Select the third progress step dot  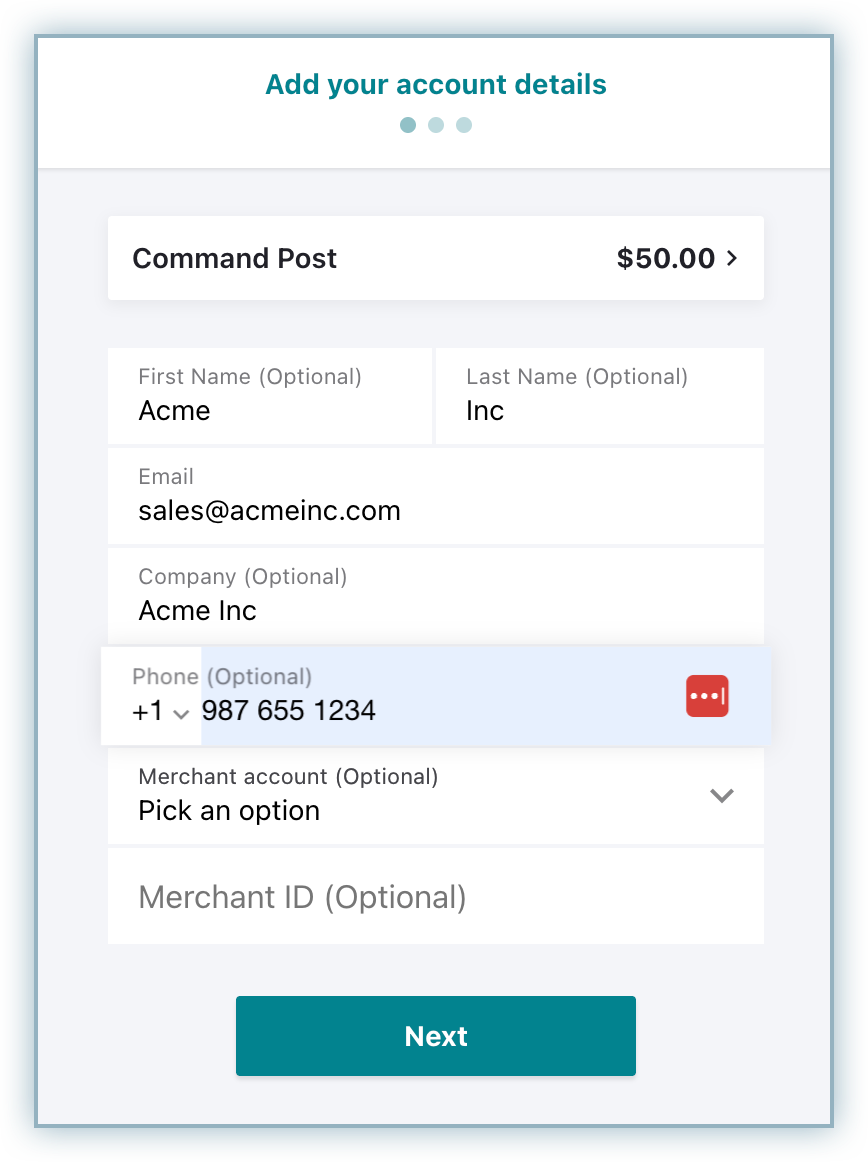pos(464,125)
